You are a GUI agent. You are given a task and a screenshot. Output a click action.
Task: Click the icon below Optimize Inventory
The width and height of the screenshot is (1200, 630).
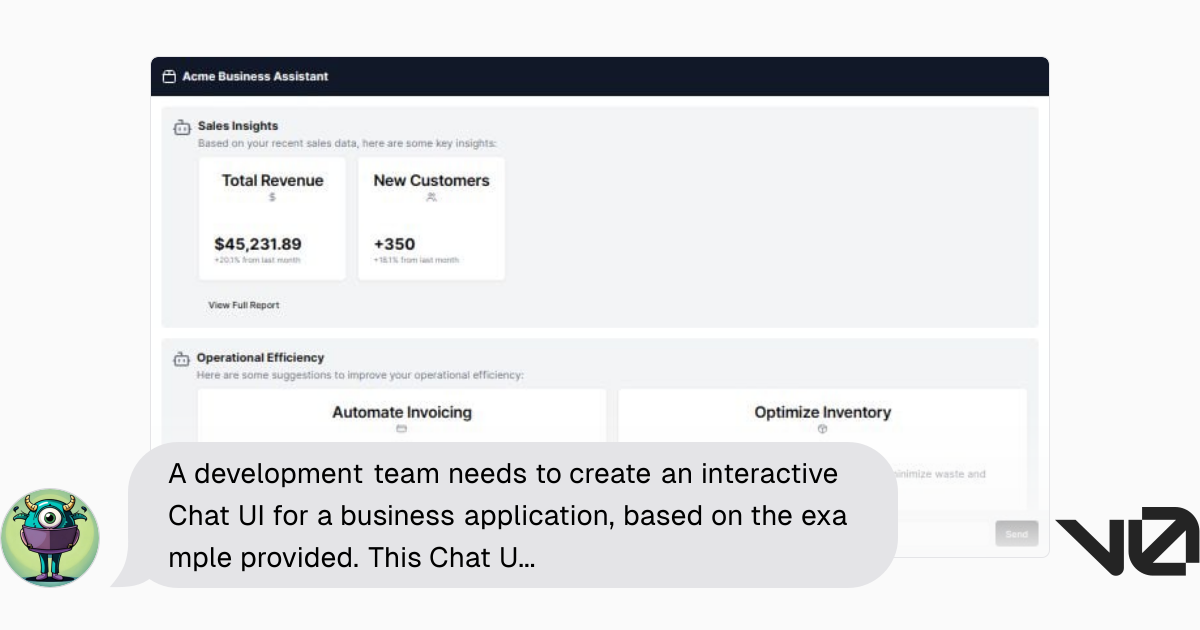coord(822,429)
